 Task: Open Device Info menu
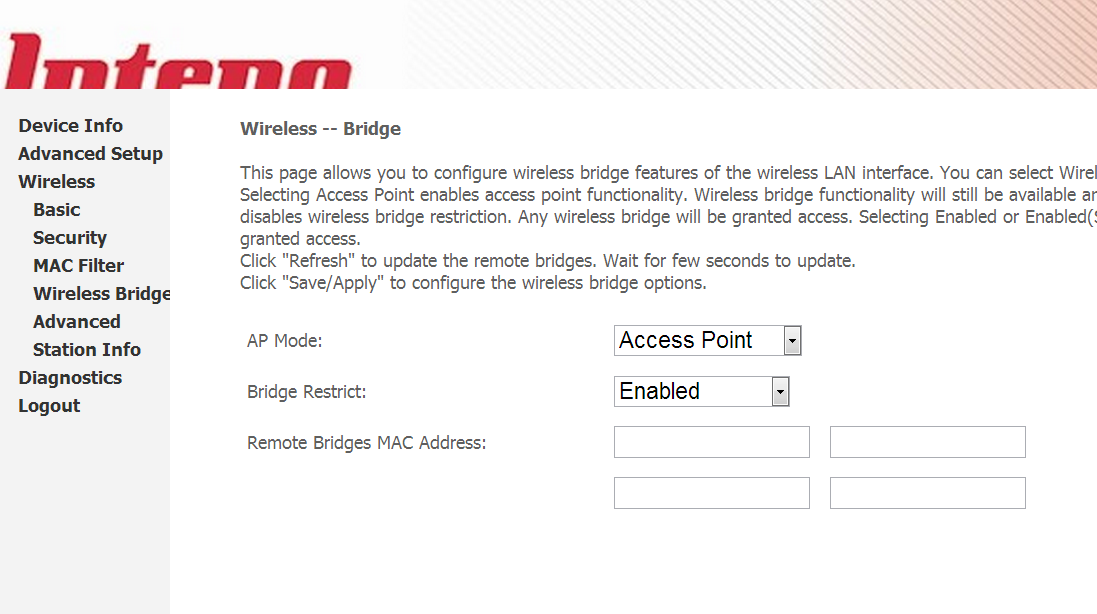71,126
